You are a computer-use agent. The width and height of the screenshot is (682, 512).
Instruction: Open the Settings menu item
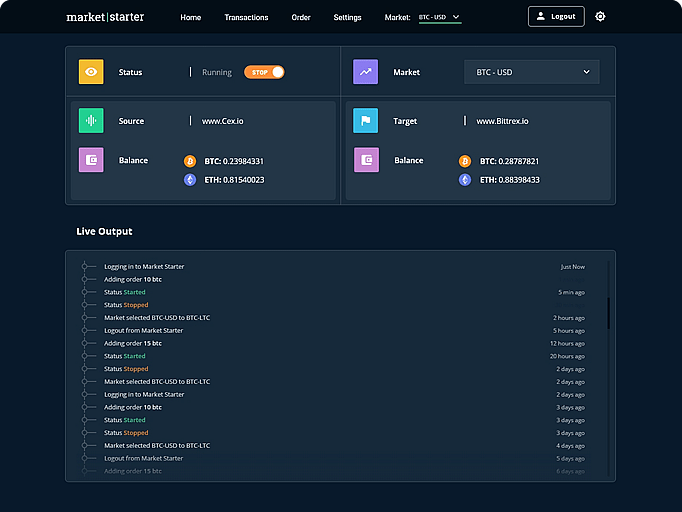pos(347,17)
